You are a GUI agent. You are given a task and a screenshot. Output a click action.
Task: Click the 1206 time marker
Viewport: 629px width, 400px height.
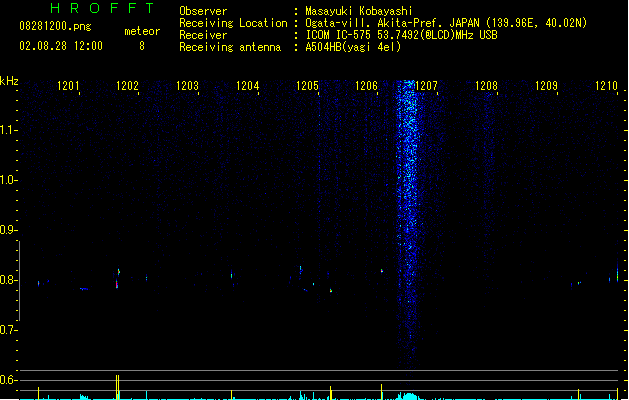point(367,86)
